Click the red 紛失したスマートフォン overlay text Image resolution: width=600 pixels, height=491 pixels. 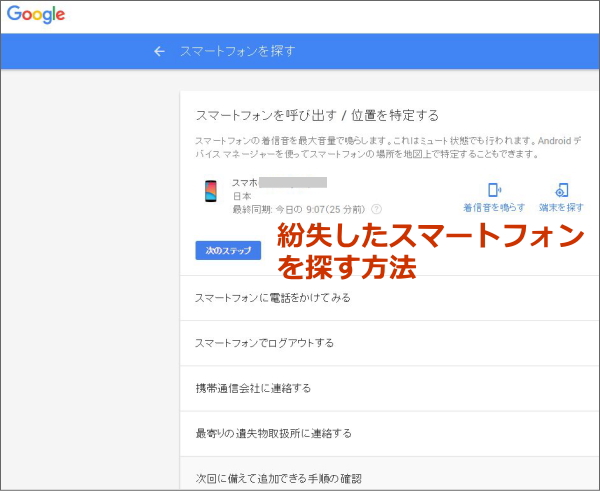[430, 238]
